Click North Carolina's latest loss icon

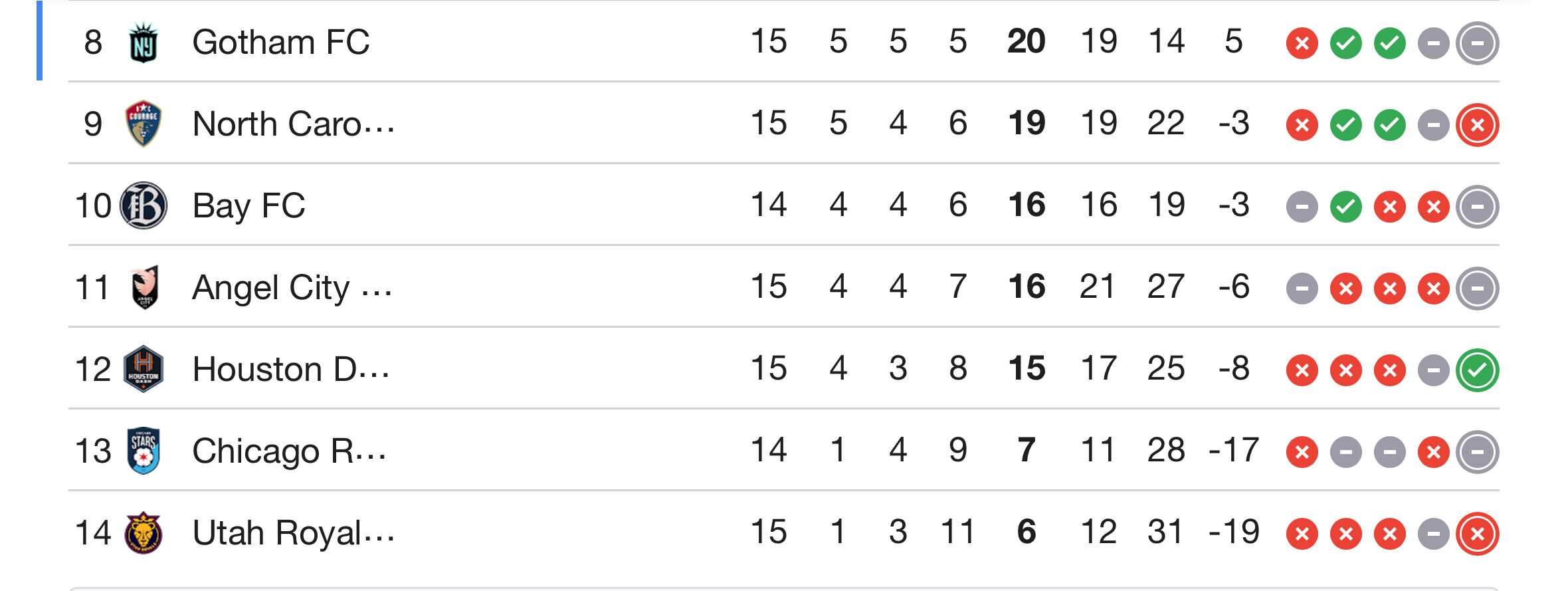tap(1477, 125)
